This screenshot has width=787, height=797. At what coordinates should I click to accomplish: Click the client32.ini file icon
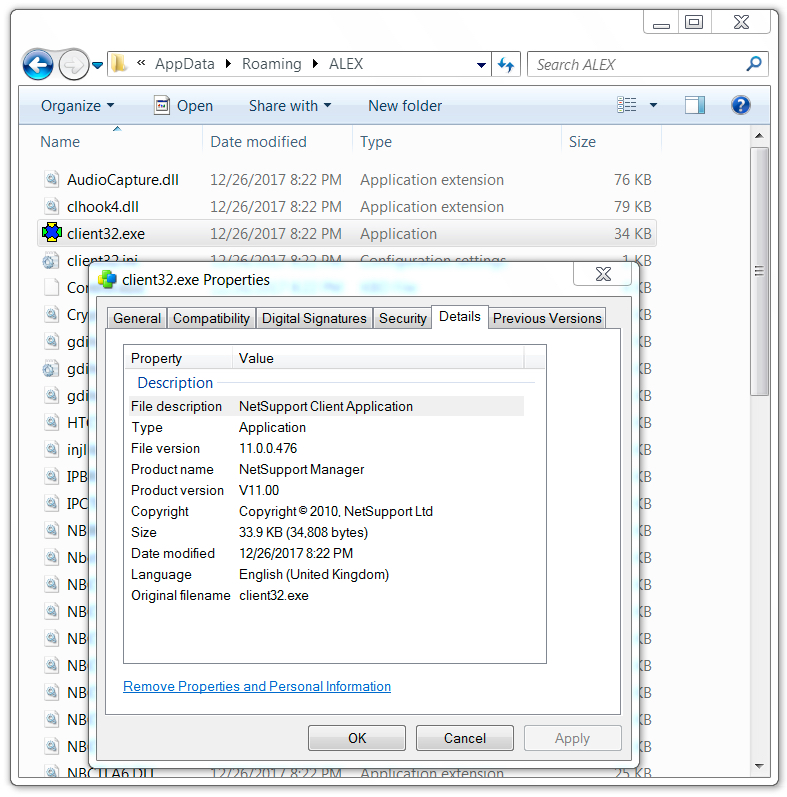(50, 260)
